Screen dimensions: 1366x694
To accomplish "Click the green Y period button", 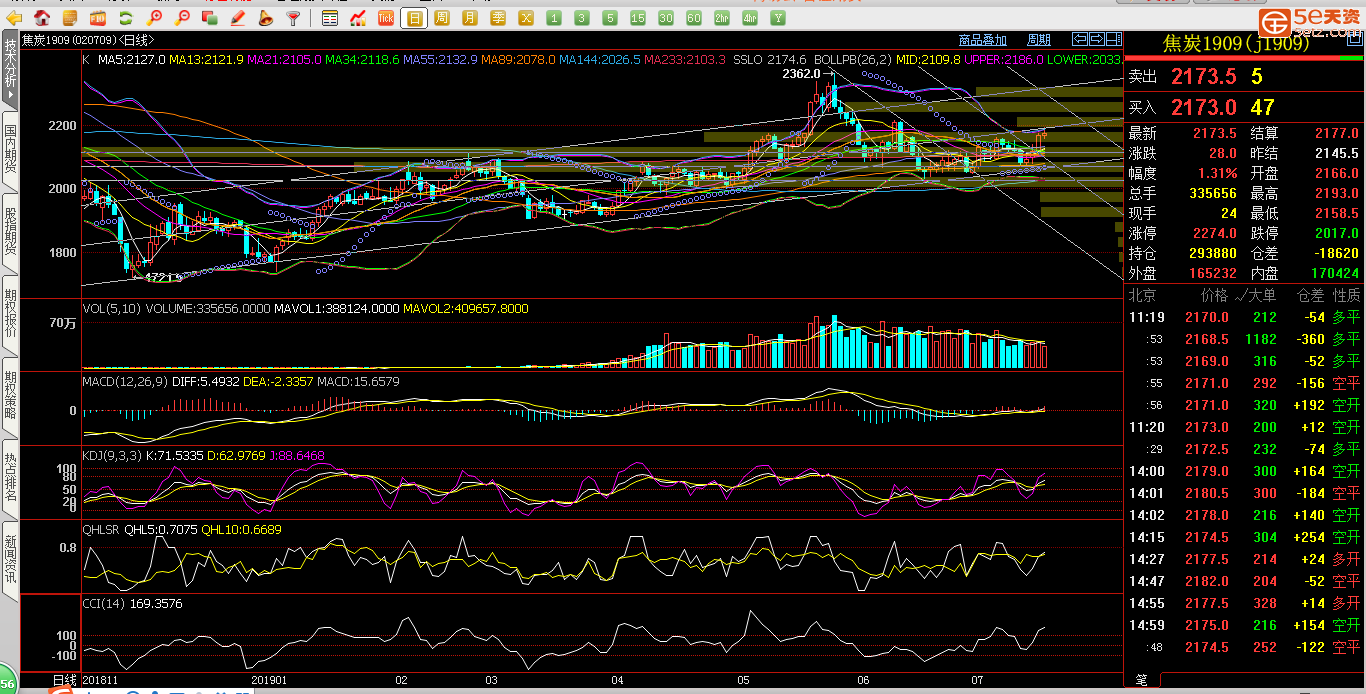I will click(x=778, y=18).
